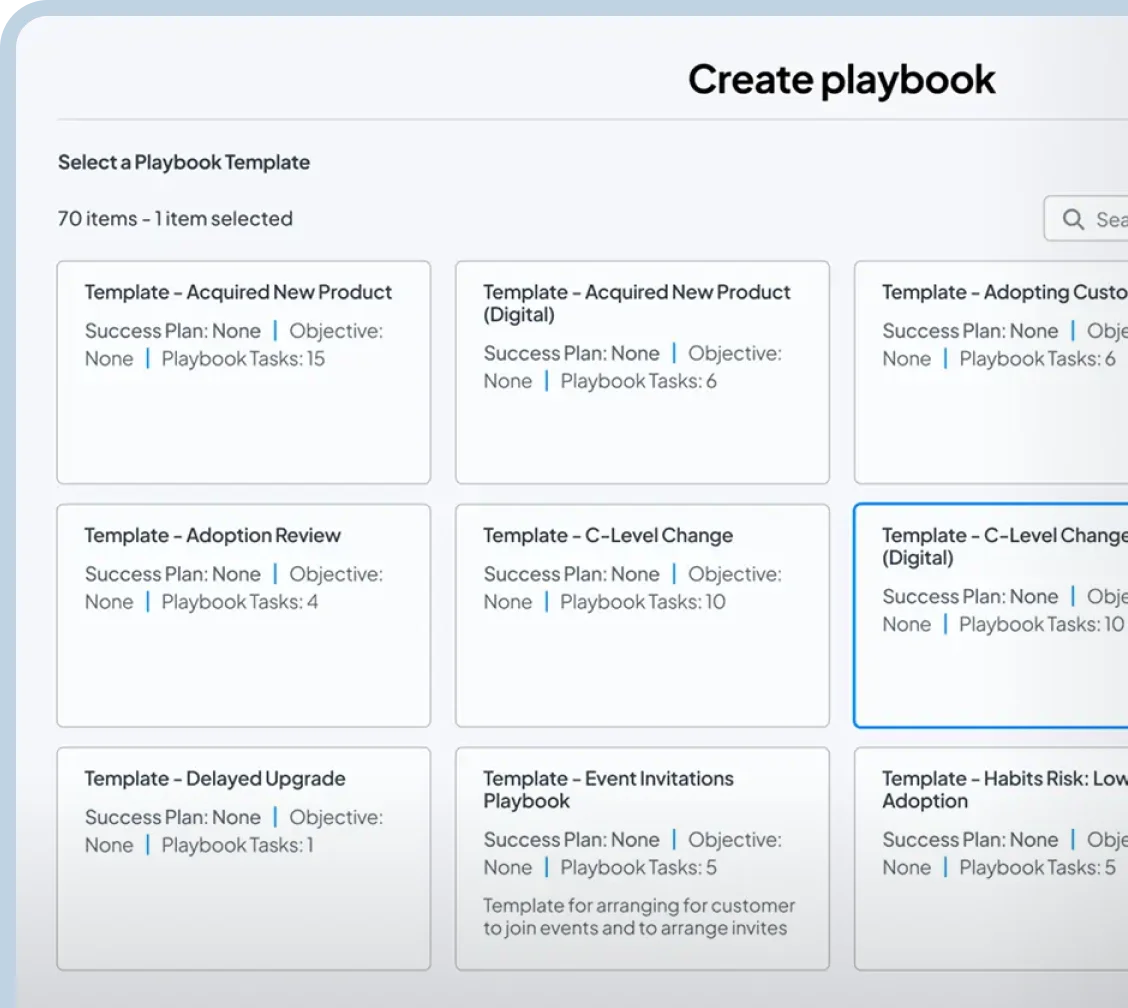This screenshot has width=1128, height=1008.
Task: Click the Select a Playbook Template label
Action: (x=184, y=162)
